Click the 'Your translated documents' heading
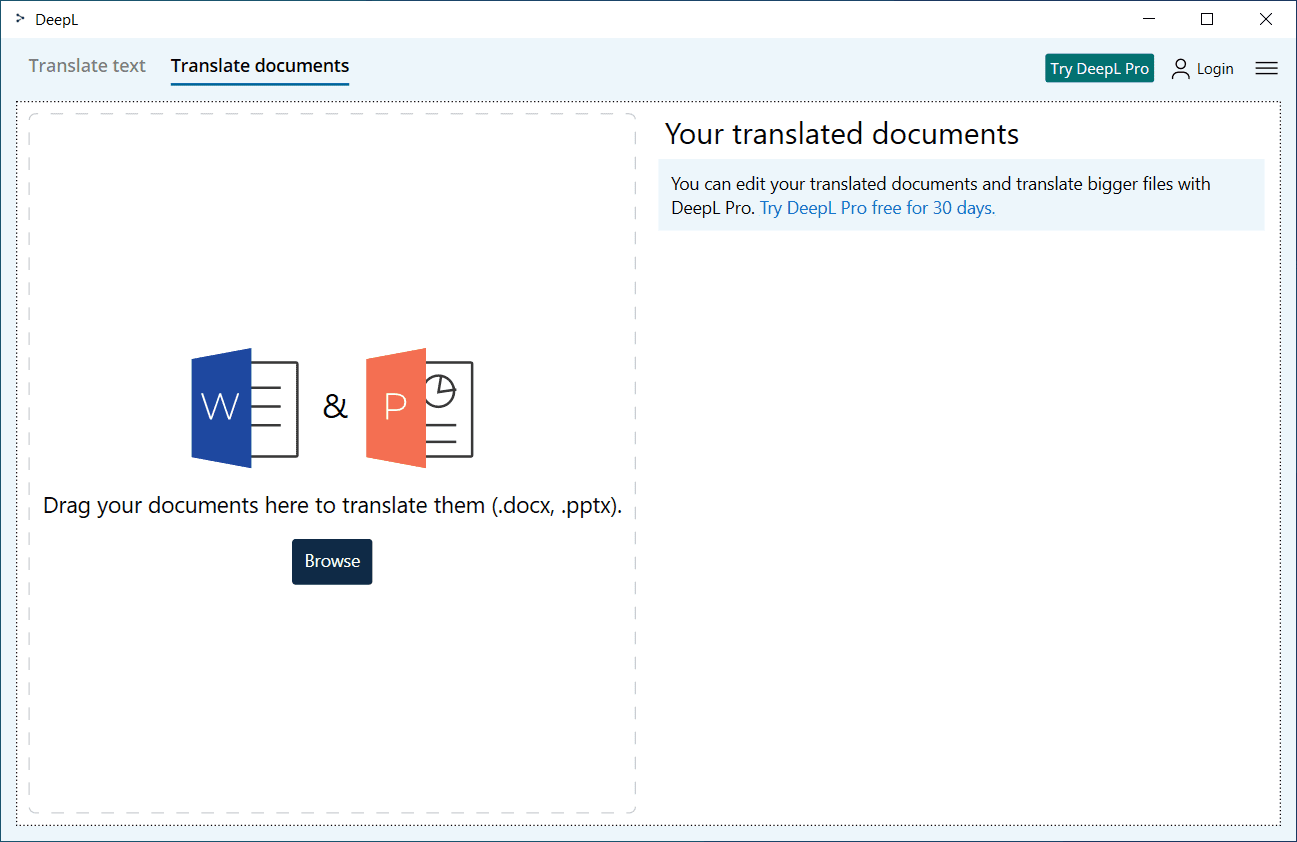1297x842 pixels. [842, 134]
